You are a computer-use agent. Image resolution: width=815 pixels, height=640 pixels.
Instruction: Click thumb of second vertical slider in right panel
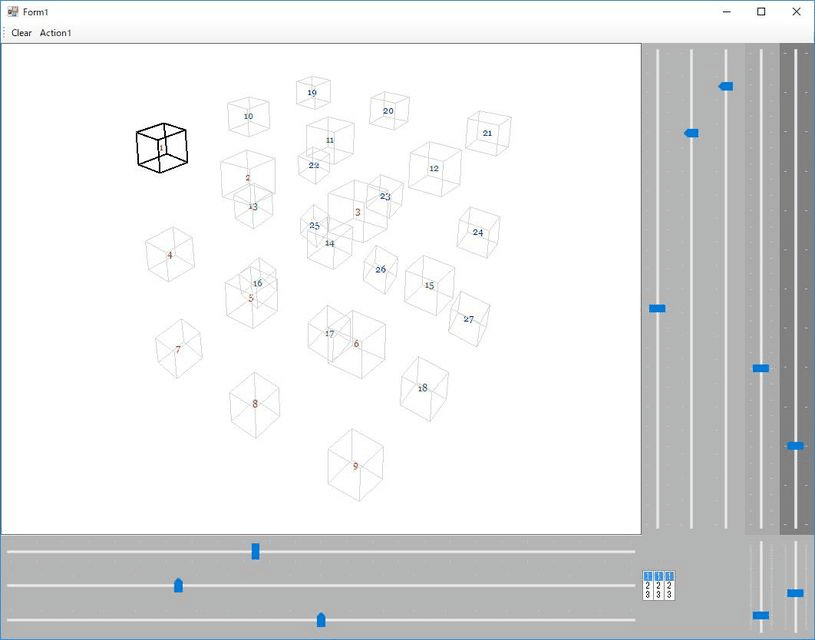691,133
